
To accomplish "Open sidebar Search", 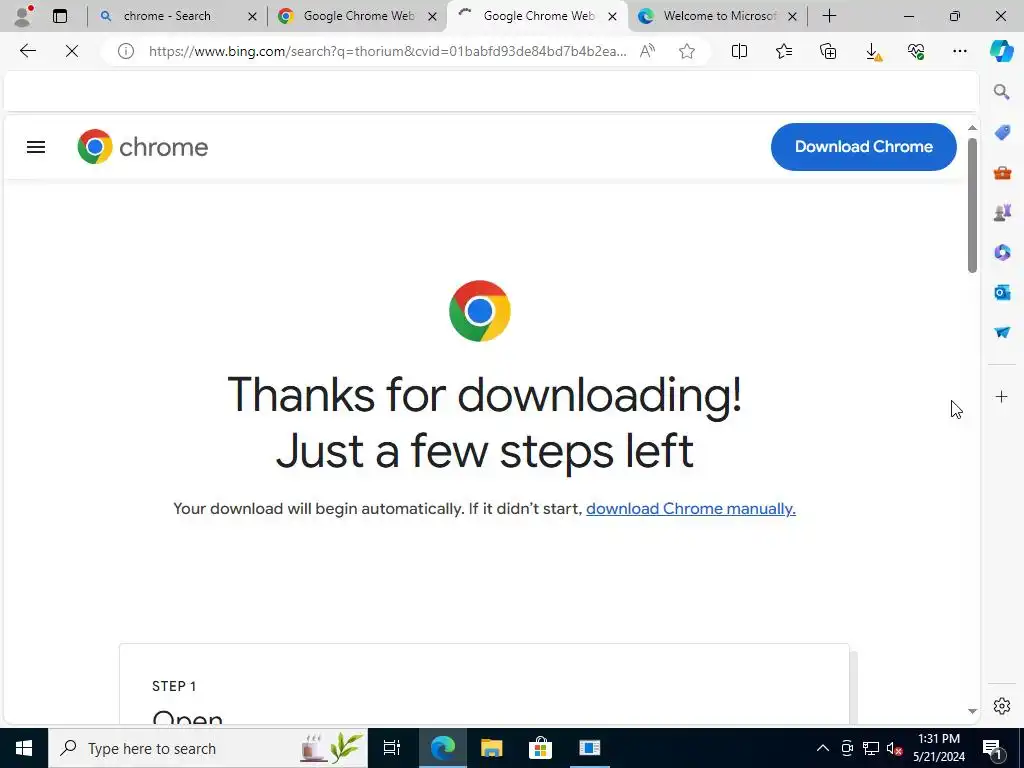I will [x=1002, y=92].
